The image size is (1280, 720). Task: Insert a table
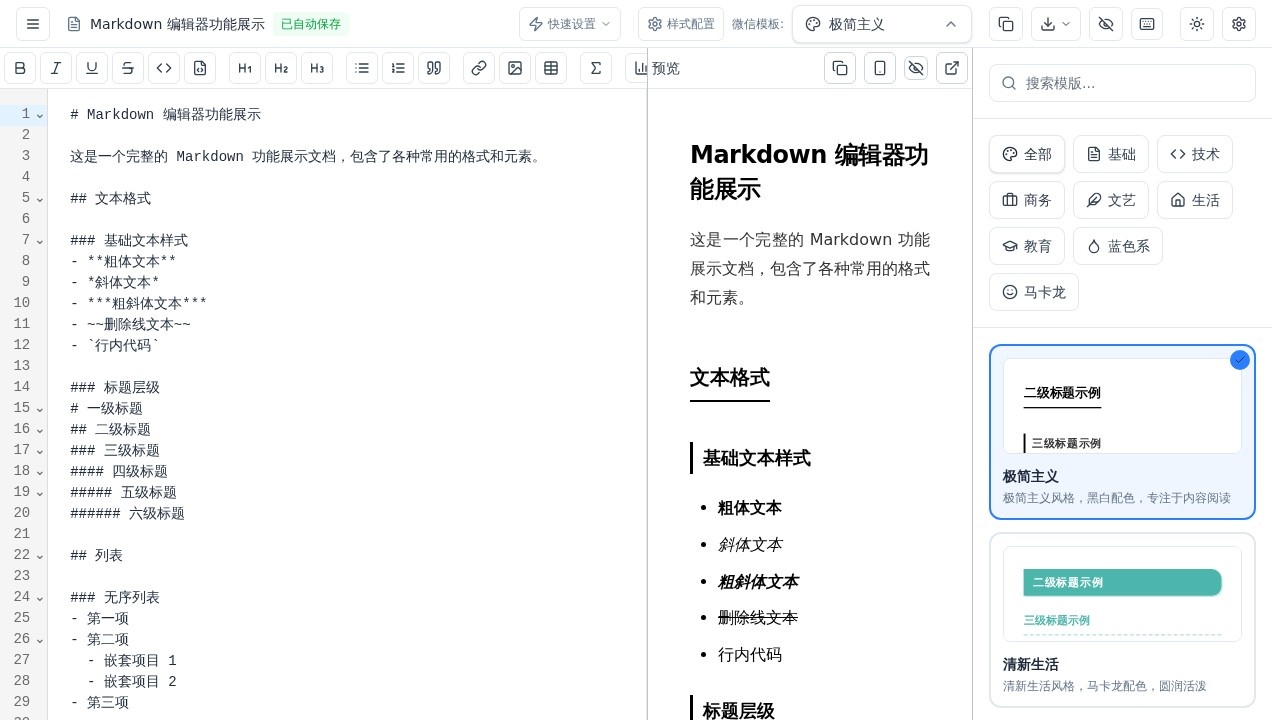551,68
